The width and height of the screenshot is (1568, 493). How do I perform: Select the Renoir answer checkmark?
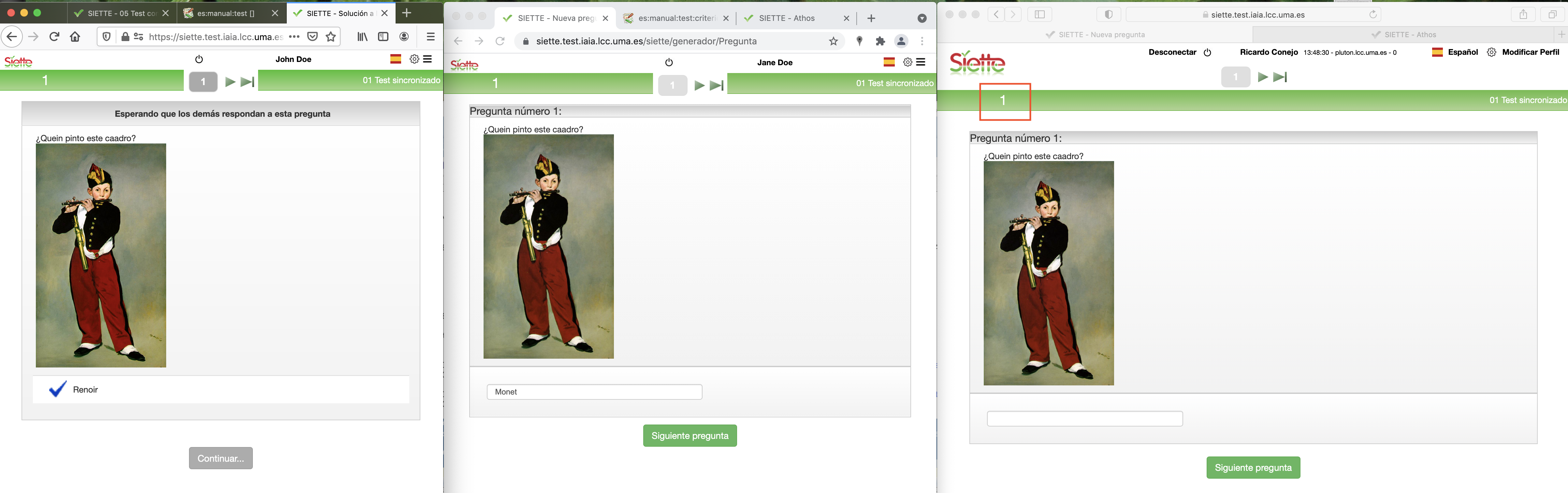58,389
